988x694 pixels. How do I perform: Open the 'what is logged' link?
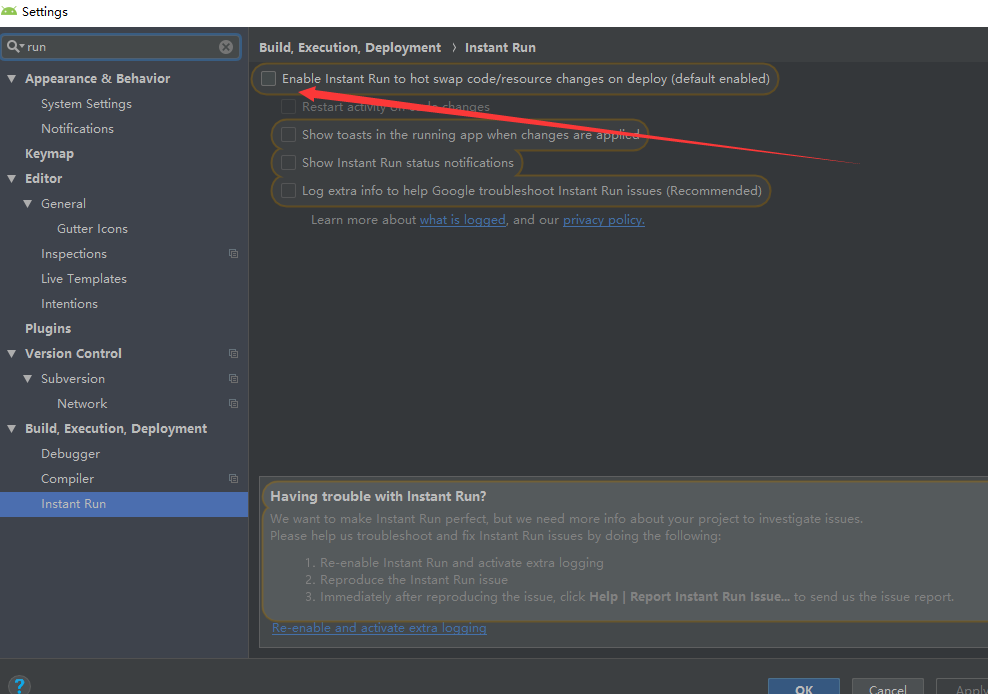(462, 219)
